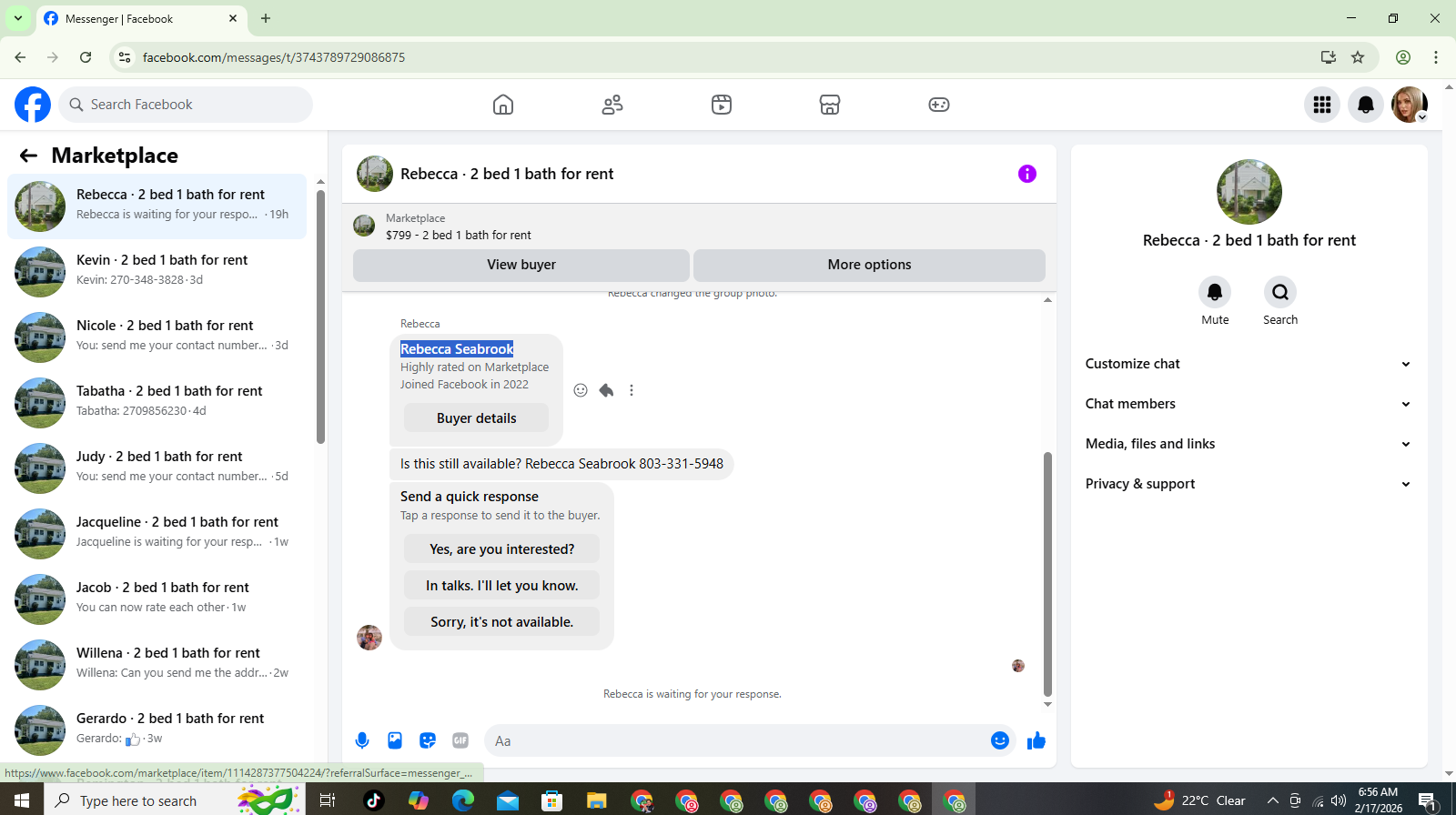1456x815 pixels.
Task: Send a voice clip with microphone icon
Action: [x=362, y=740]
